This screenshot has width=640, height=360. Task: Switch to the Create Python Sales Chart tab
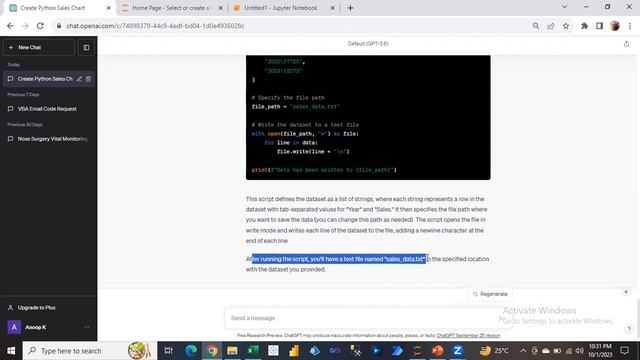(59, 8)
